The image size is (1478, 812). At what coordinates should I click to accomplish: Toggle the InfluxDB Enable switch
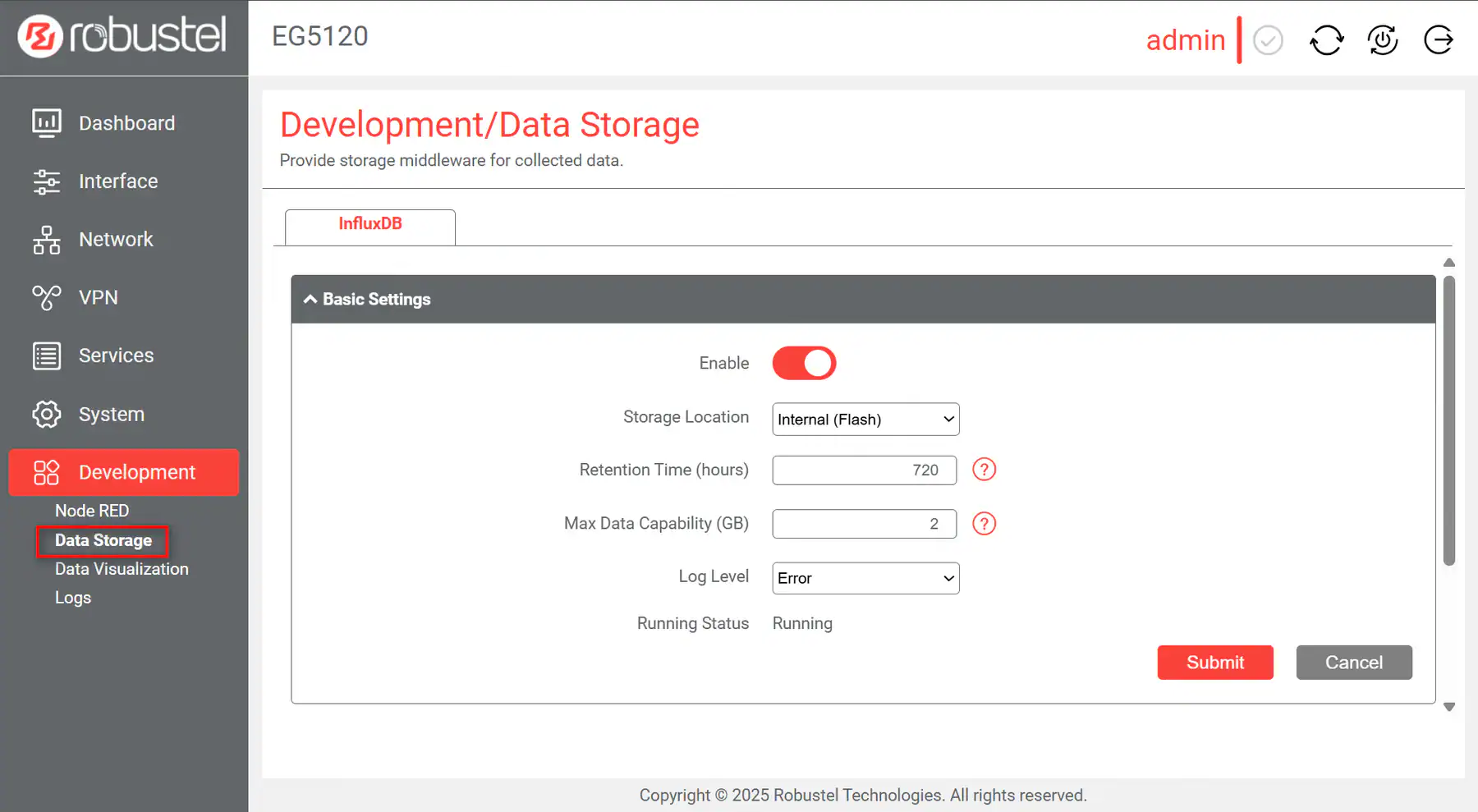pyautogui.click(x=804, y=363)
